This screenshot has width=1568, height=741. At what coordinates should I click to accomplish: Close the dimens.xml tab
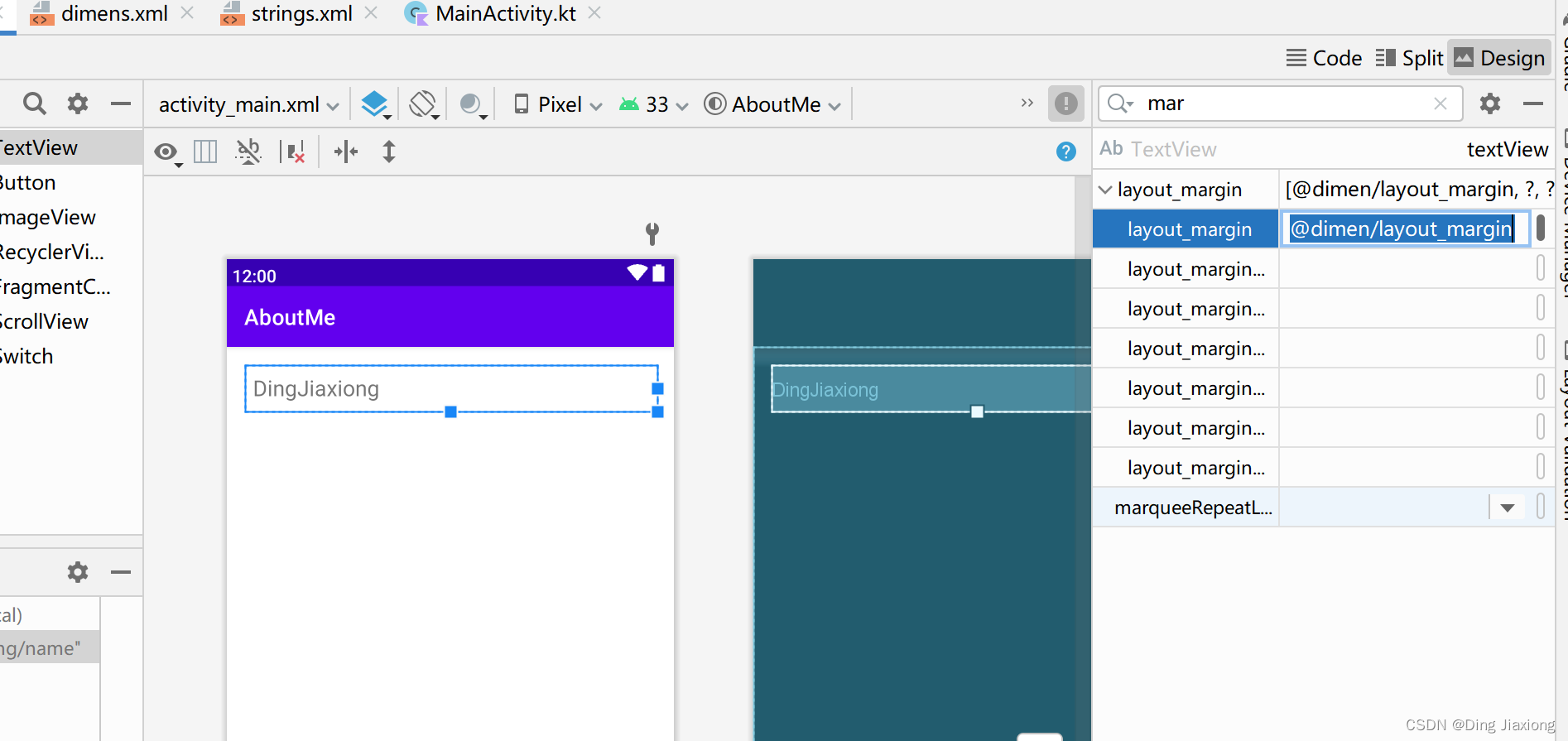[187, 13]
